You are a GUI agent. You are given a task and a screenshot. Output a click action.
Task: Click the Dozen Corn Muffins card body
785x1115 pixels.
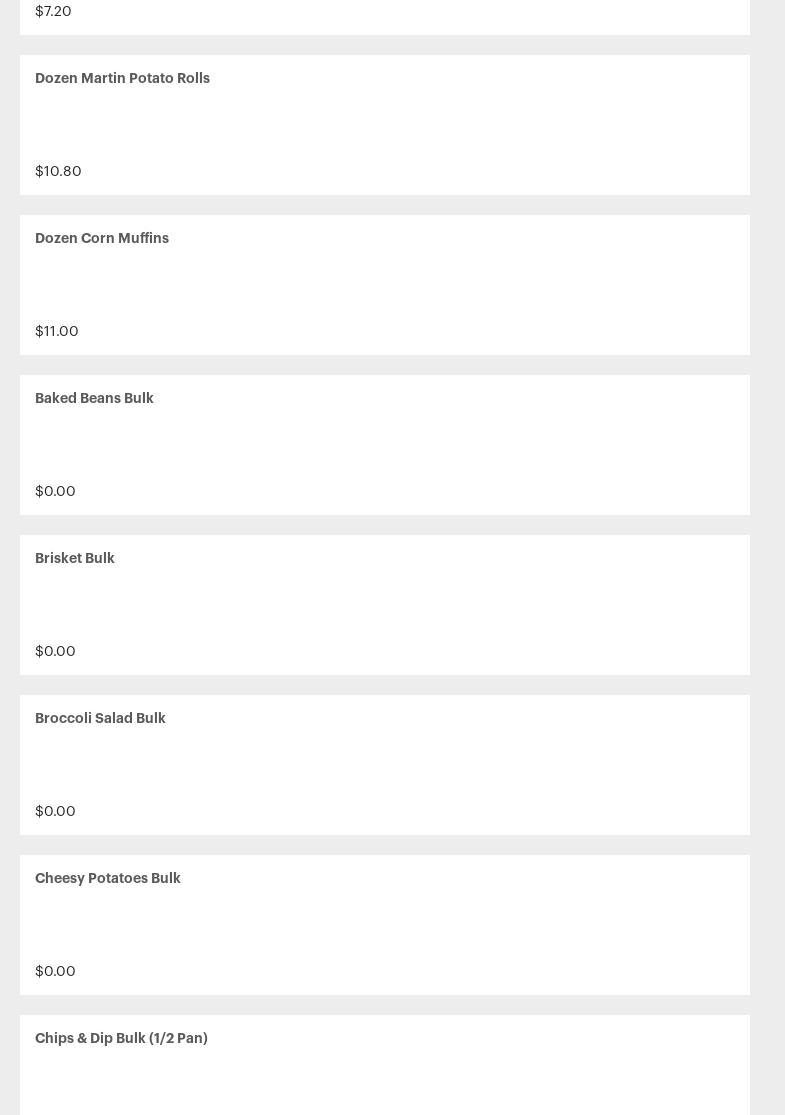[x=385, y=284]
